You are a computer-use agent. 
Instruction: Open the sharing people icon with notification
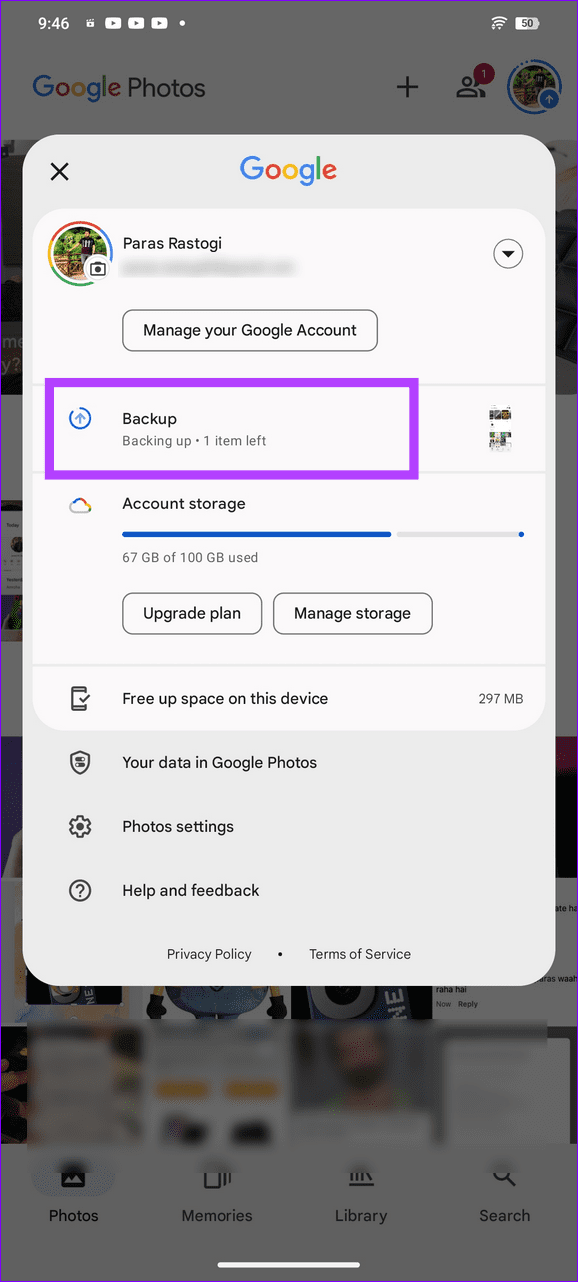click(x=472, y=85)
